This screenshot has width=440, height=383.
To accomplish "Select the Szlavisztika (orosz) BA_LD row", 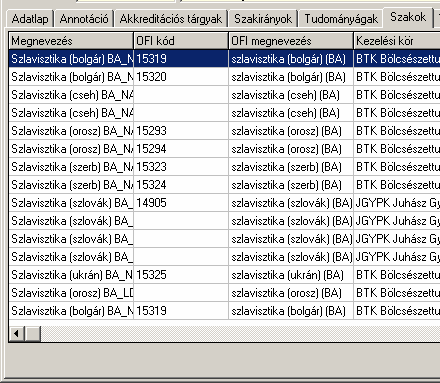I will 71,293.
